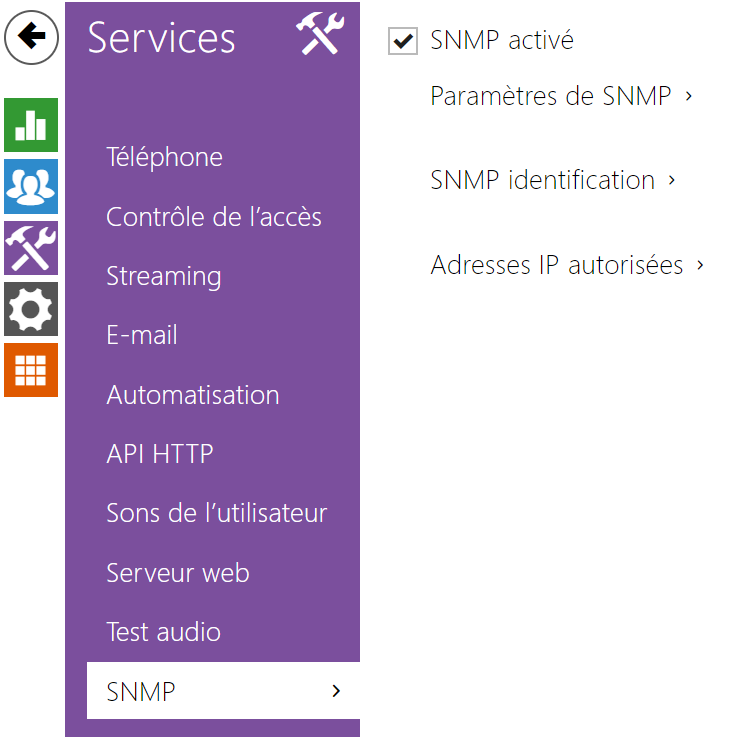Select Streaming in the Services menu
This screenshot has width=754, height=737.
pos(163,276)
